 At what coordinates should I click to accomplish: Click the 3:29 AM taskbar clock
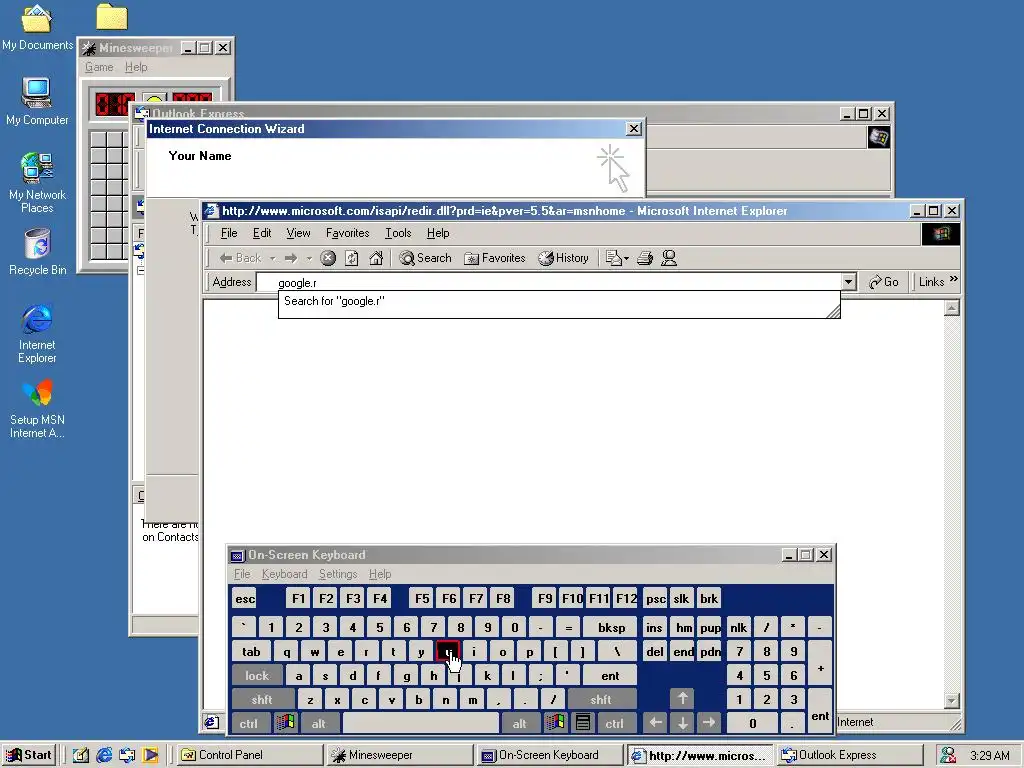point(989,756)
